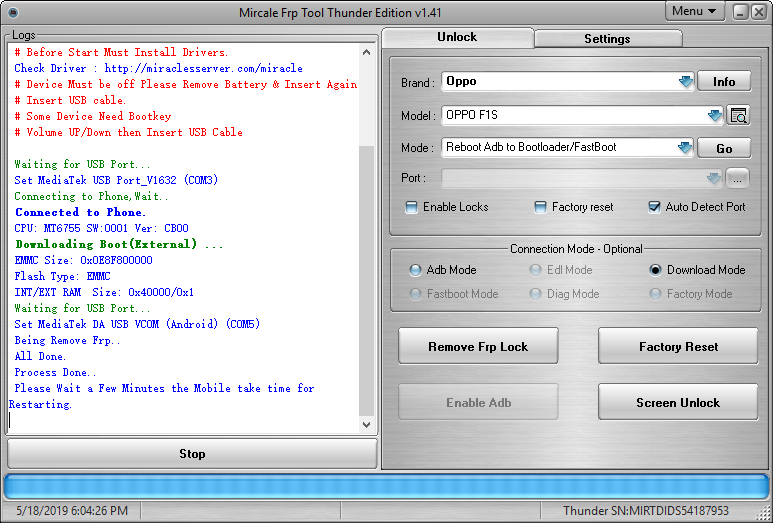773x523 pixels.
Task: Click 'Process Done..' log line
Action: click(x=56, y=372)
